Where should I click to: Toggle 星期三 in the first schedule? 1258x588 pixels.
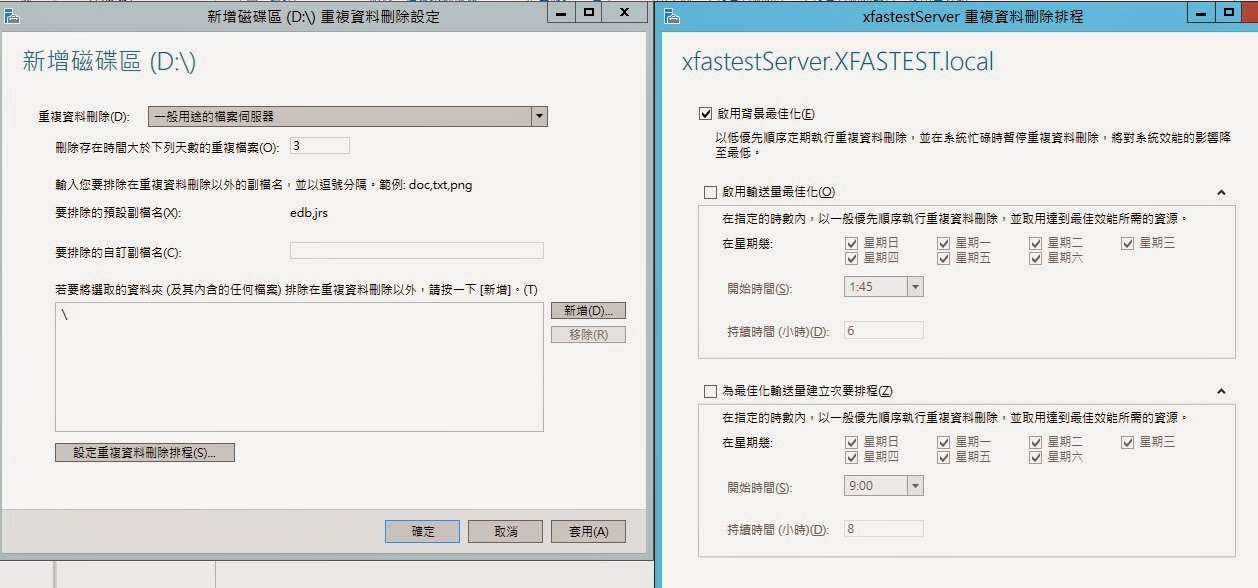1128,243
